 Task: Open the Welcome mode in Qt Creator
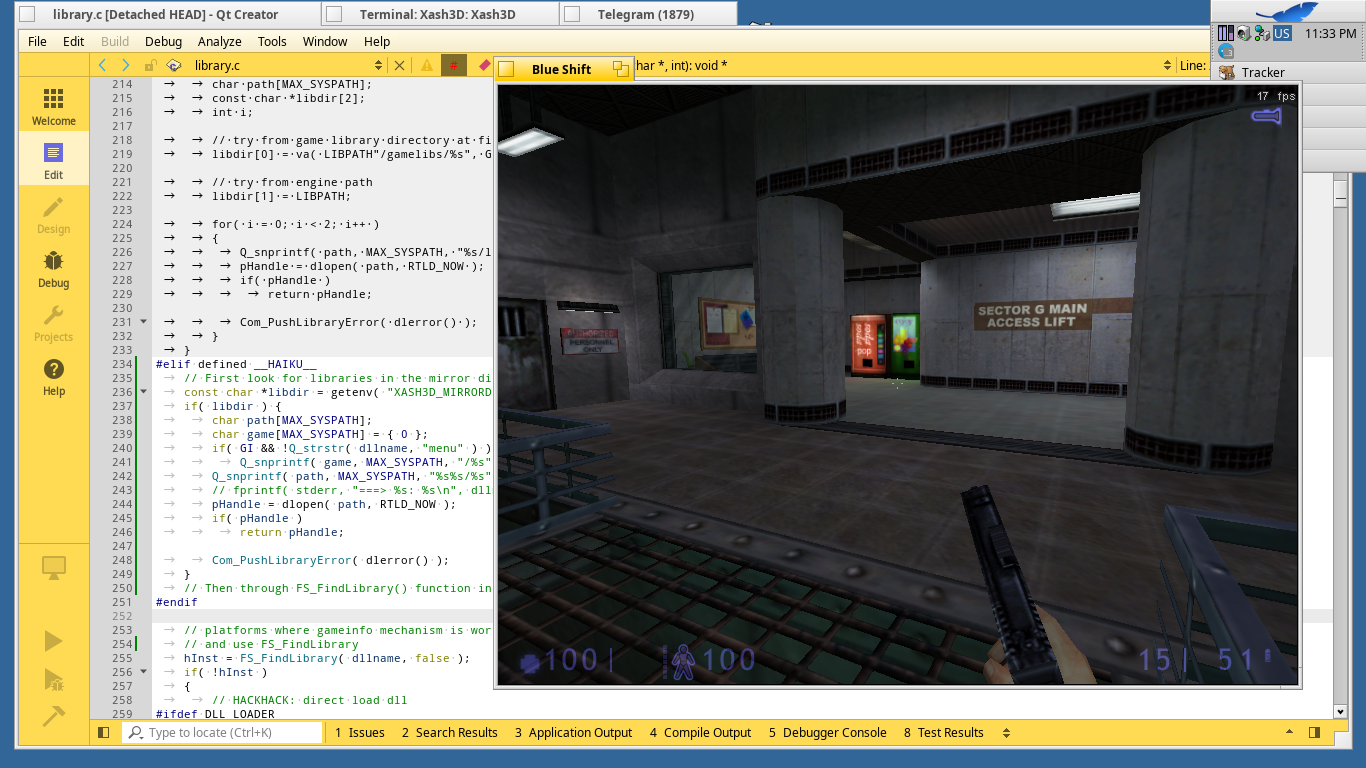click(x=54, y=106)
